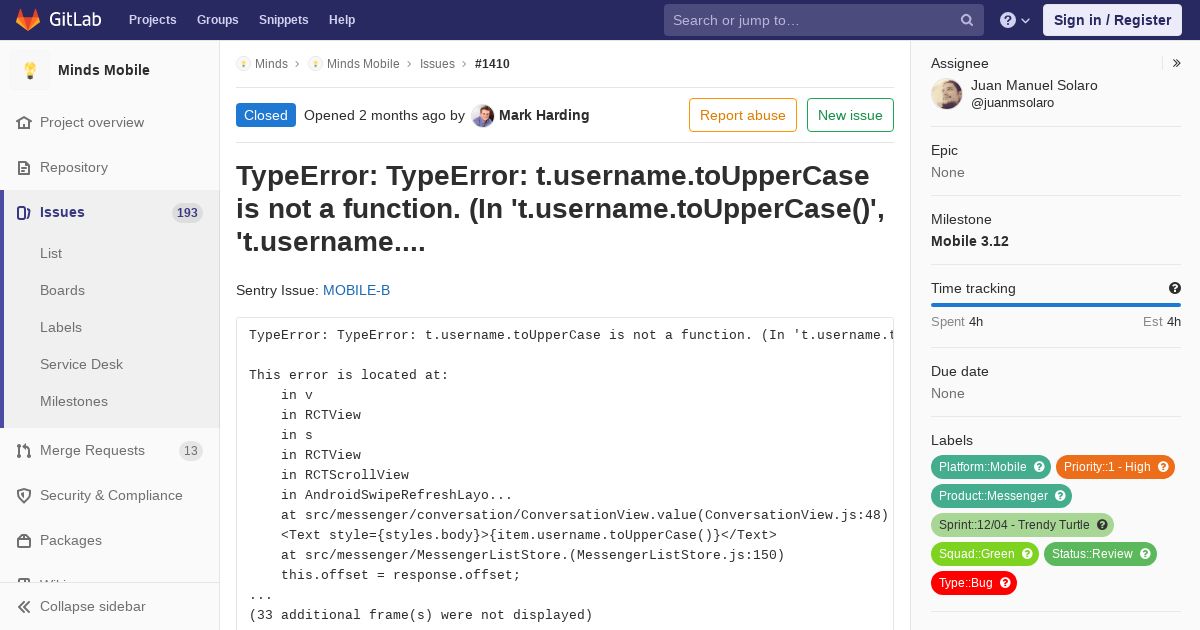The width and height of the screenshot is (1200, 630).
Task: Open Service Desk under Issues
Action: click(81, 364)
